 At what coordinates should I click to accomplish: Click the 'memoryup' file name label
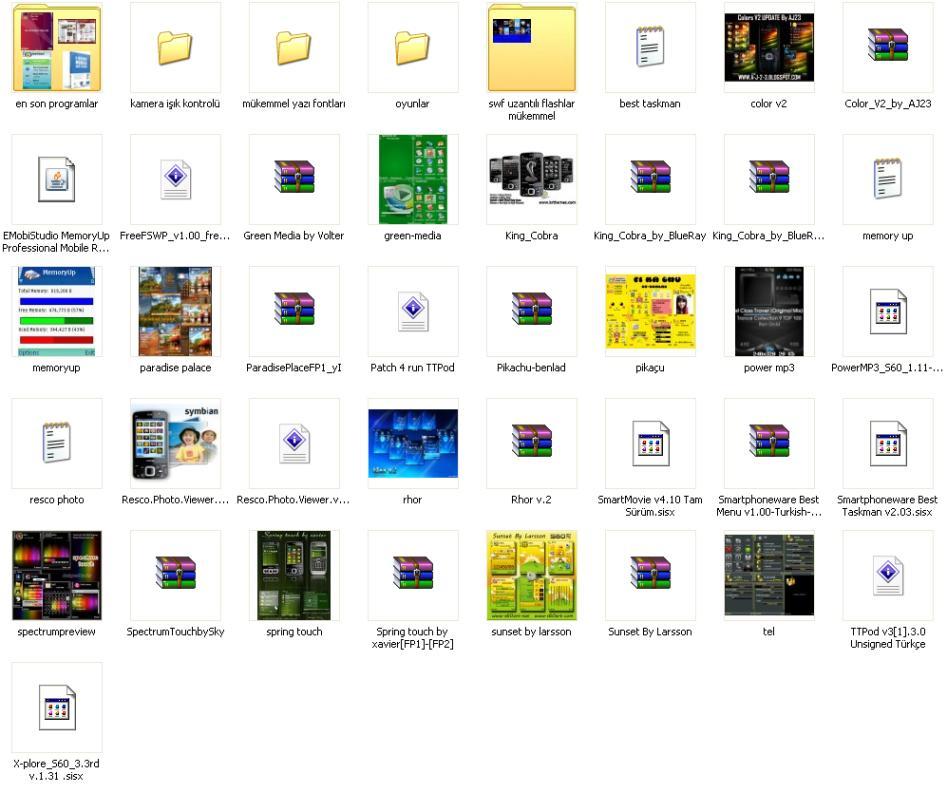57,368
